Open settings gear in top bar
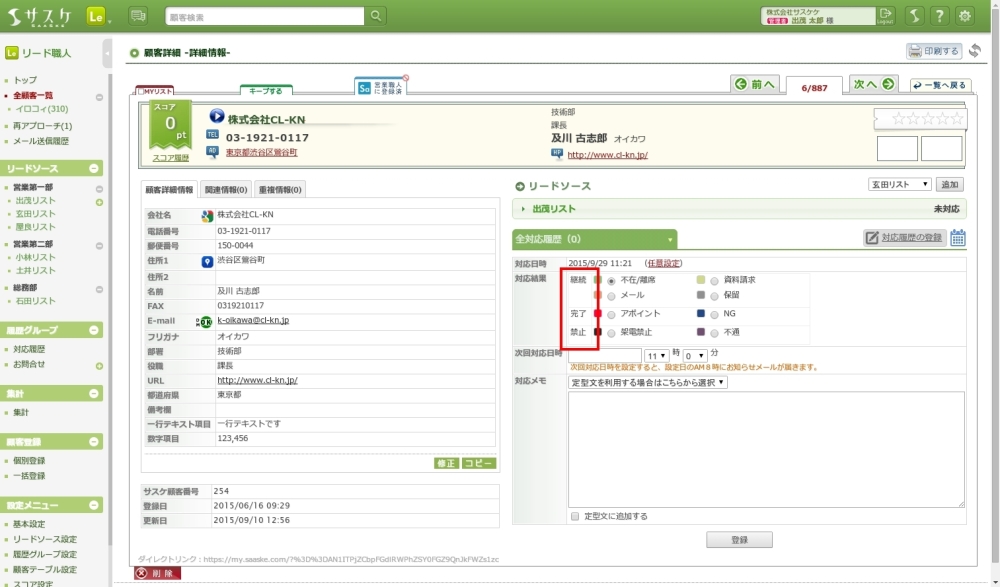 tap(964, 16)
